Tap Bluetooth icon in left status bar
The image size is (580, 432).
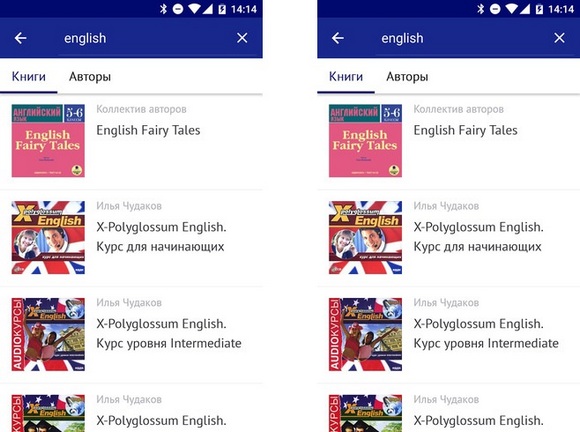click(163, 9)
